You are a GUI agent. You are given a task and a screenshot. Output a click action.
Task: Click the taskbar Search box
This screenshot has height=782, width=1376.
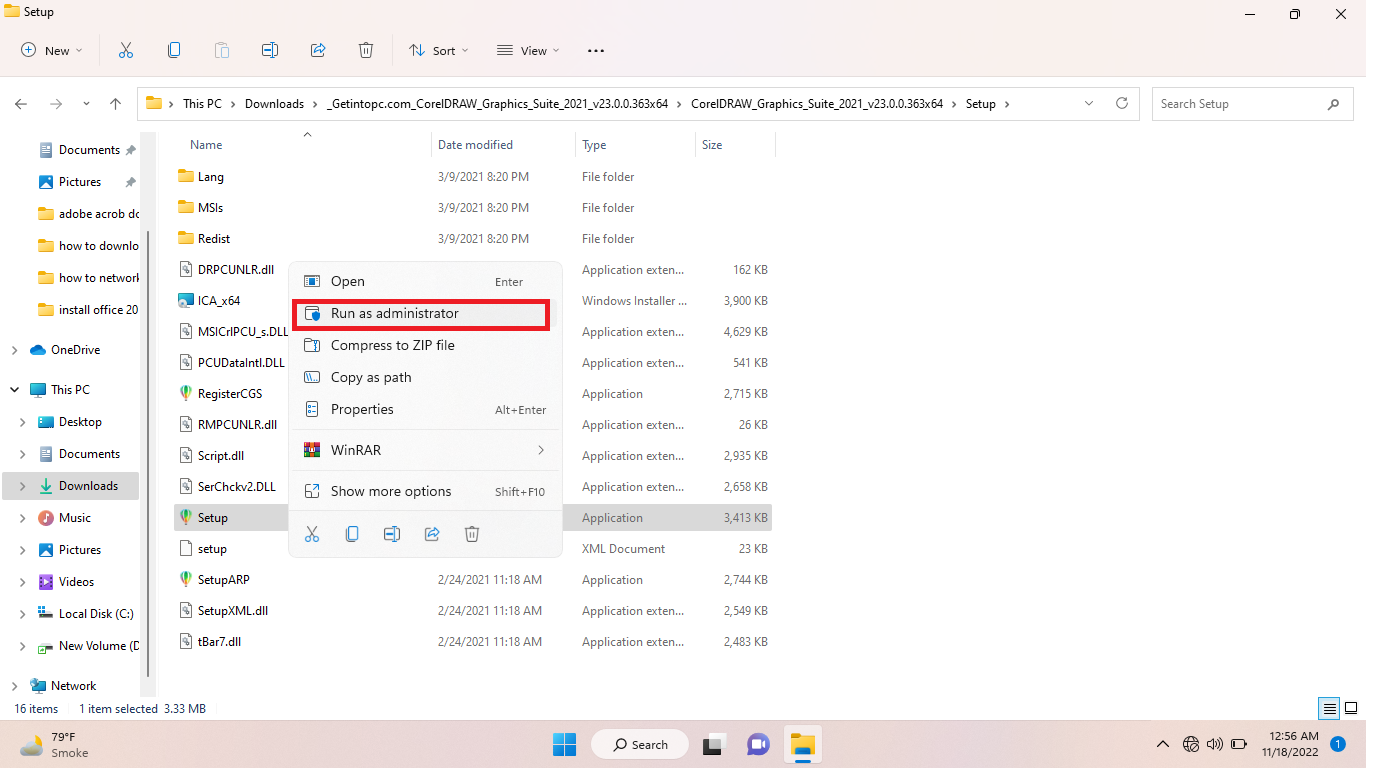click(640, 744)
